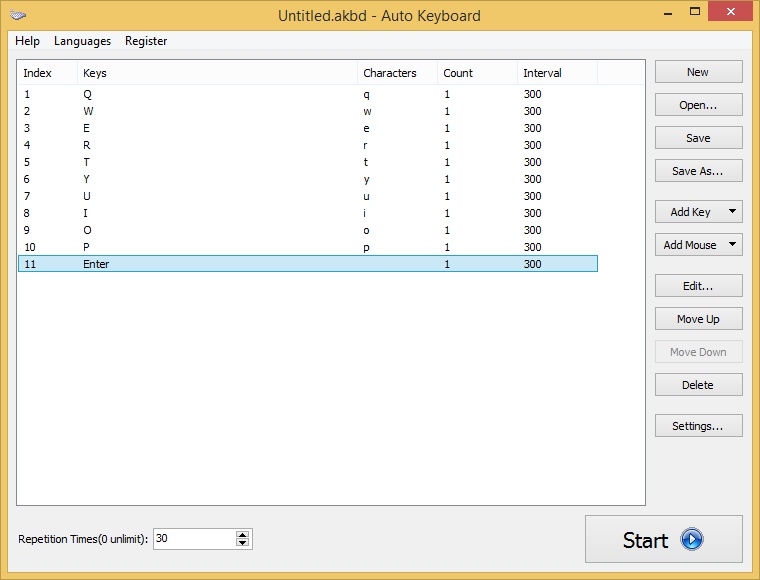
Task: Select row 4 with key R
Action: (x=308, y=145)
